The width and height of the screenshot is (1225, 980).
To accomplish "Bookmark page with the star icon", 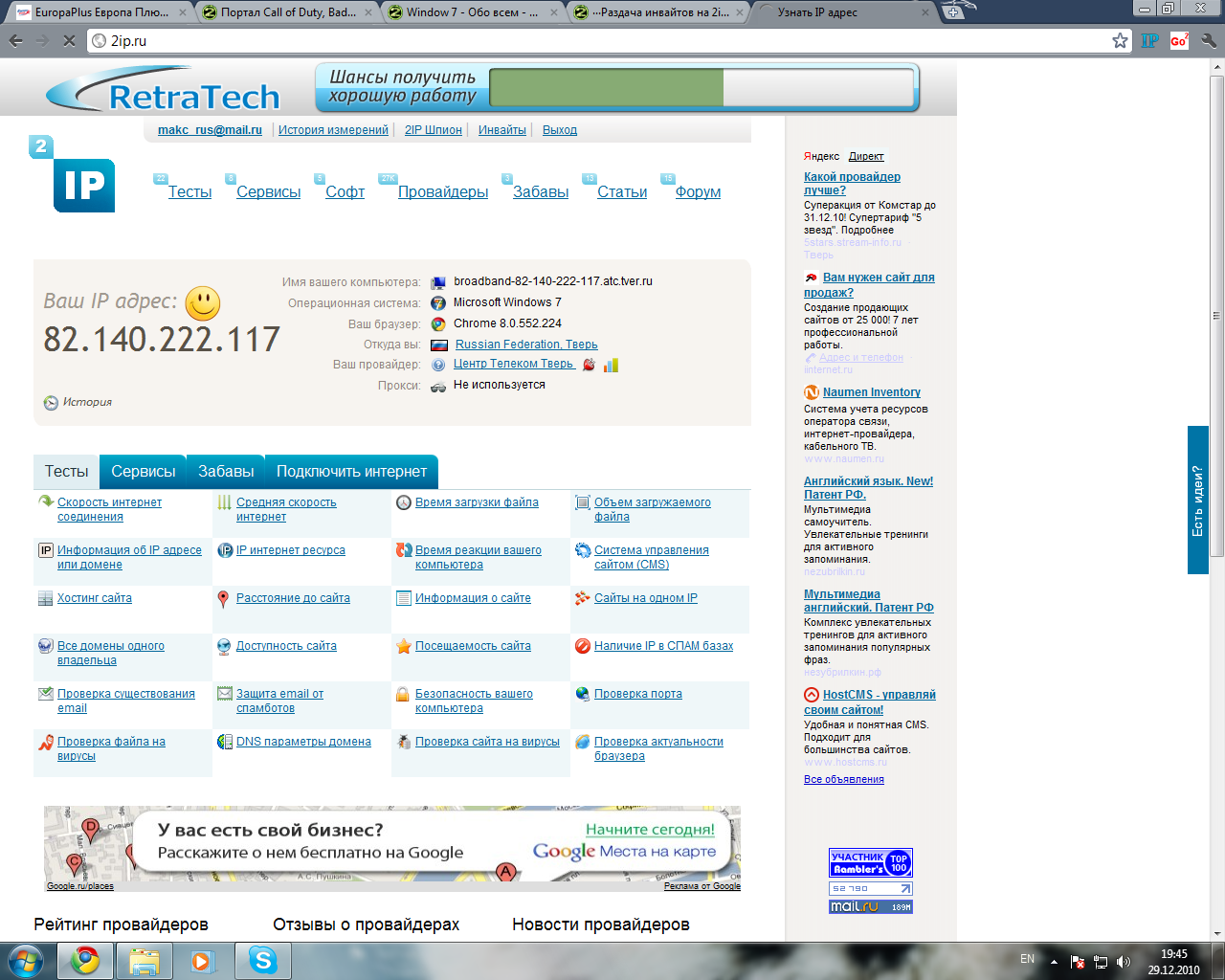I will click(x=1120, y=40).
